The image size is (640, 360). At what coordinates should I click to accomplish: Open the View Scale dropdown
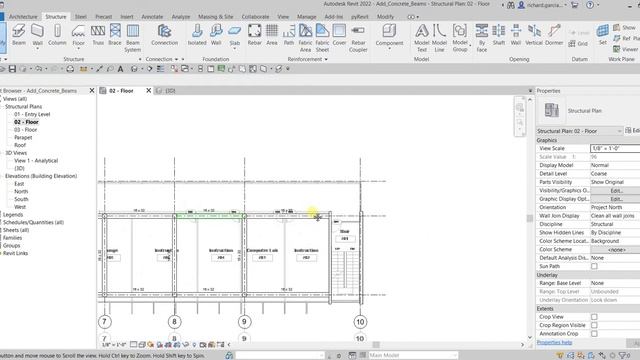(x=615, y=148)
